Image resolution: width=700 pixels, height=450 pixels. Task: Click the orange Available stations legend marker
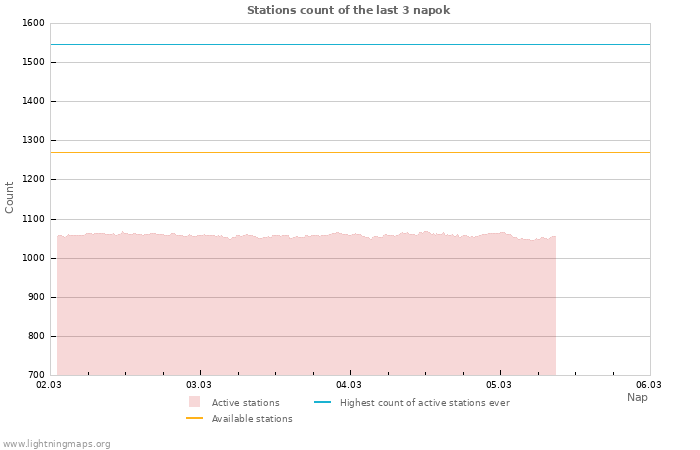point(194,418)
